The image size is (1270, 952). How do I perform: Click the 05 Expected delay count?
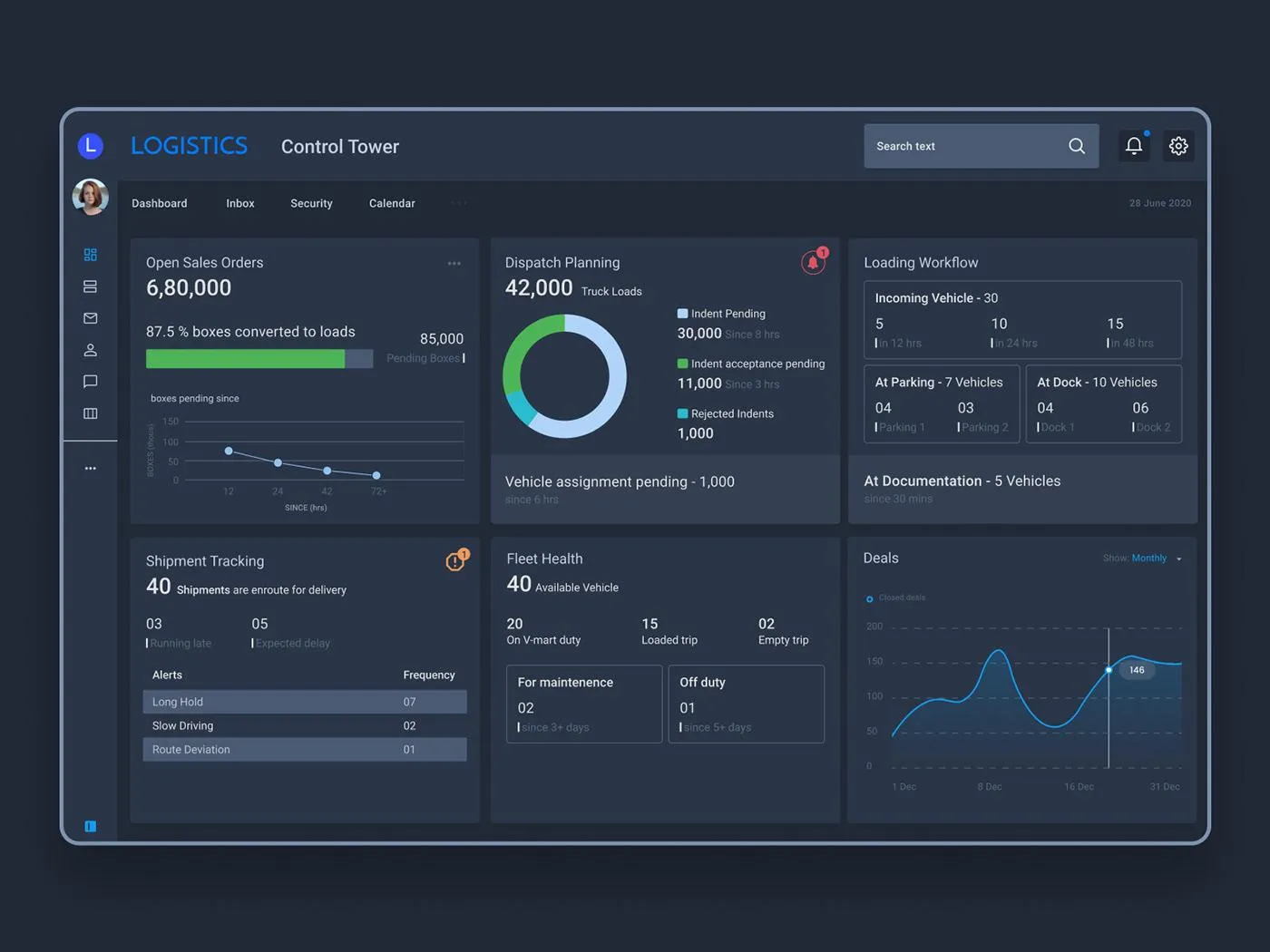(x=259, y=624)
